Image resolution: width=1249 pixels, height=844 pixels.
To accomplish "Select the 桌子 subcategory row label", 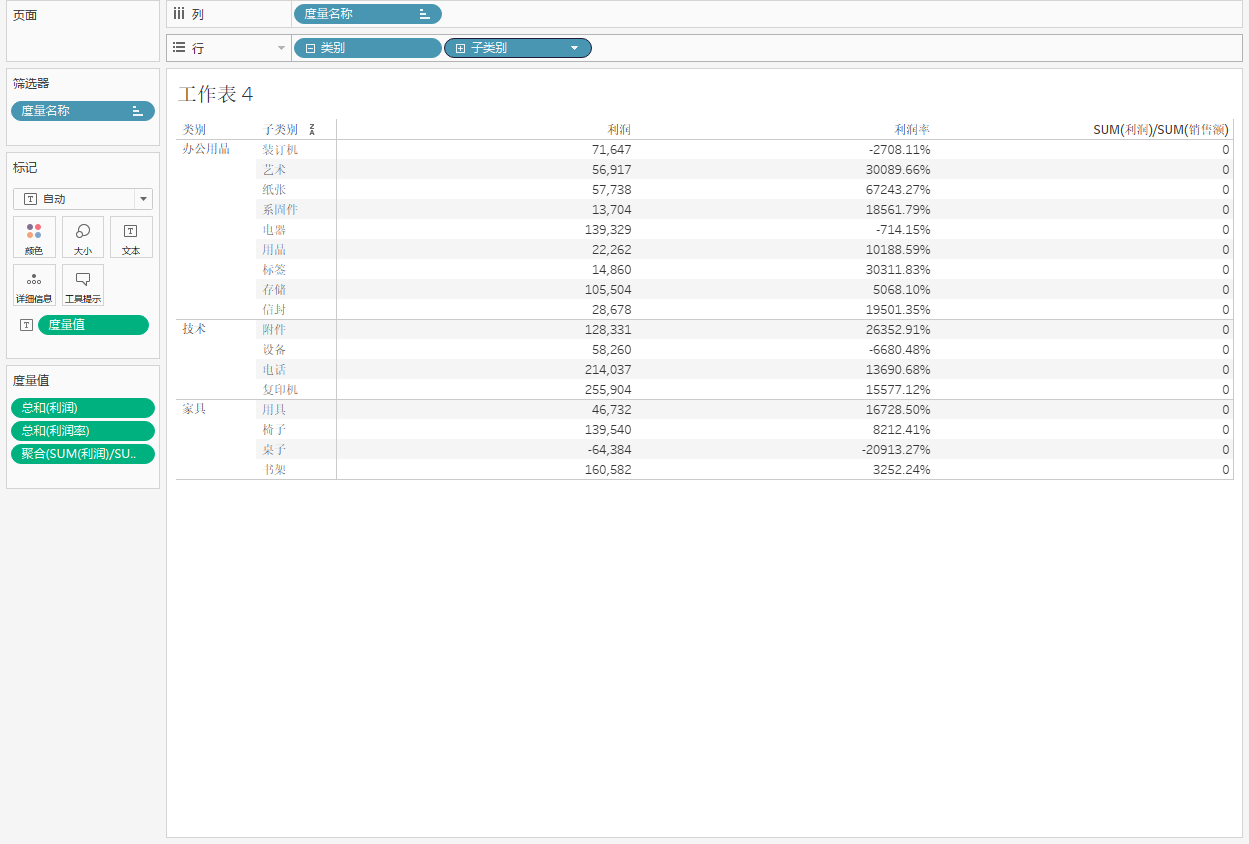I will click(x=274, y=450).
